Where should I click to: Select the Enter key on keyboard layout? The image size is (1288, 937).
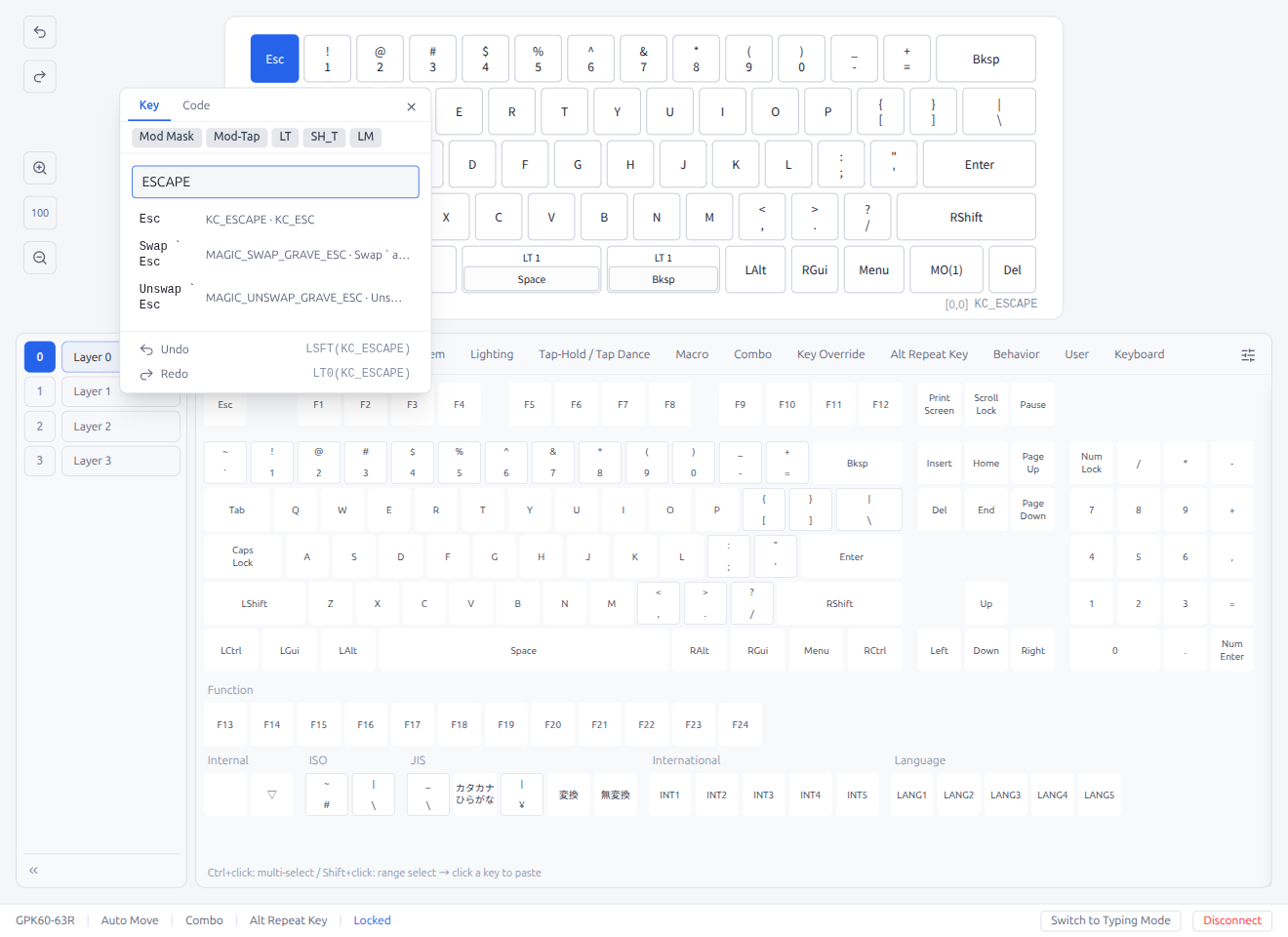[979, 164]
